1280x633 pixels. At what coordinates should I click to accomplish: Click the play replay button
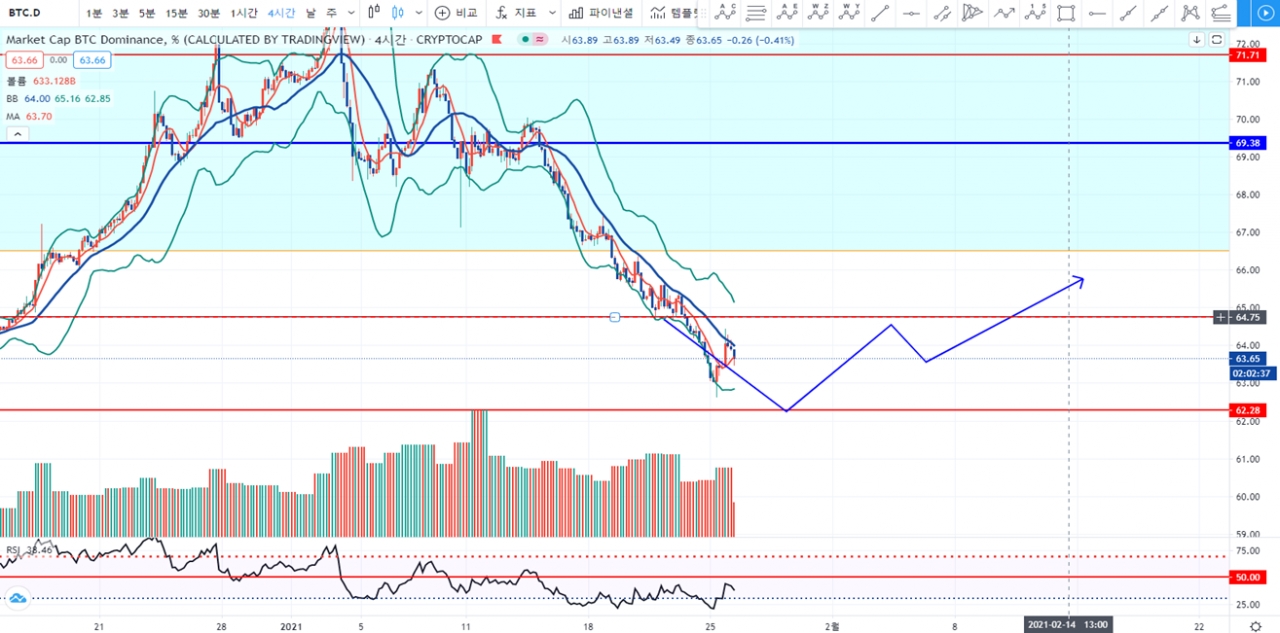tap(1264, 13)
